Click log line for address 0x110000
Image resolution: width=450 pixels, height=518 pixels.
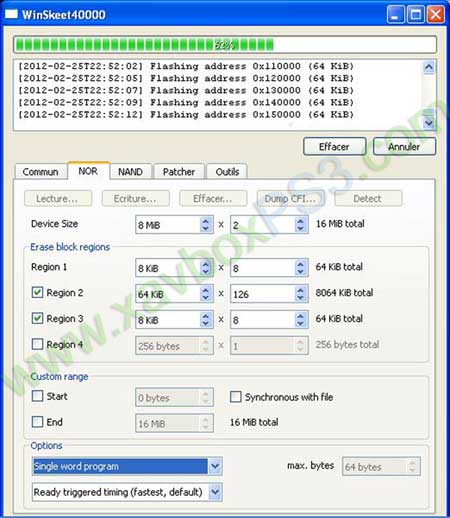click(x=185, y=66)
